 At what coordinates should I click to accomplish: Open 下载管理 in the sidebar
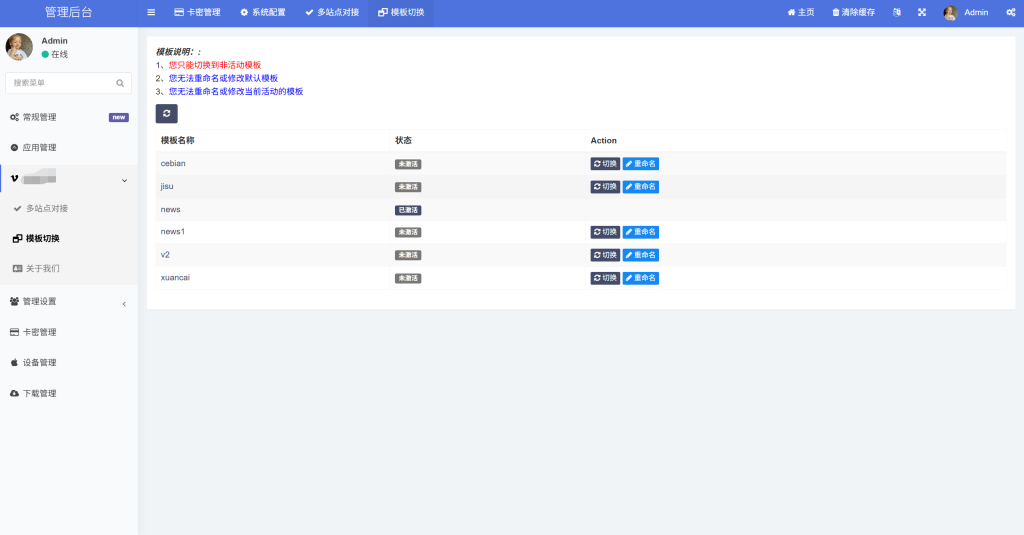coord(39,393)
